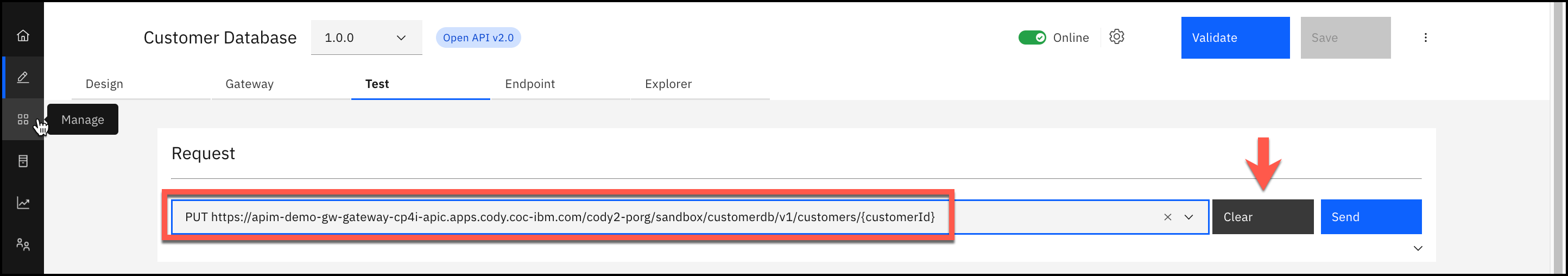The image size is (1568, 276).
Task: Go to the Home icon in sidebar
Action: coord(22,35)
